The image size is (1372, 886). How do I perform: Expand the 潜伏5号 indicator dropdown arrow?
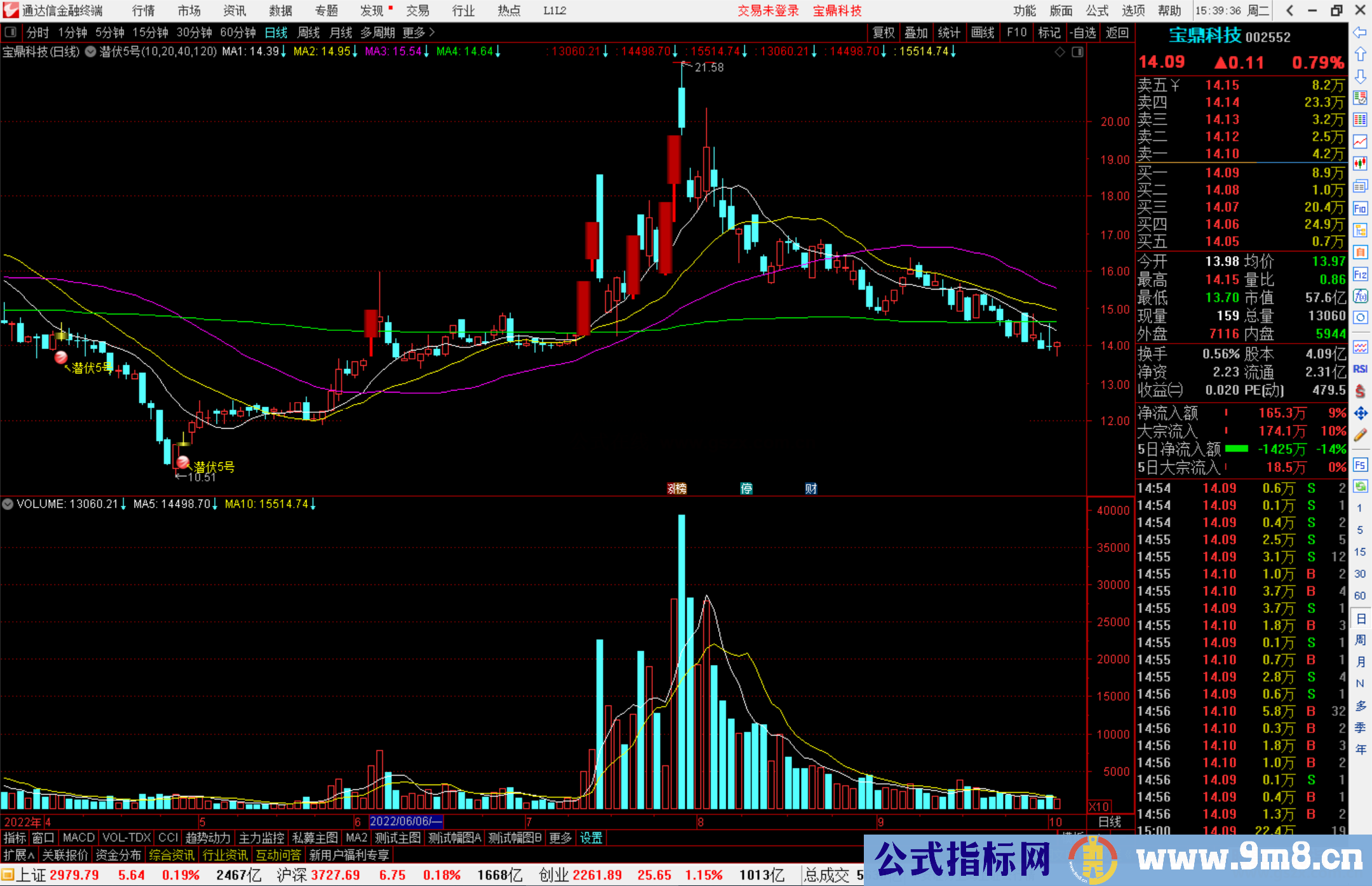click(x=91, y=52)
